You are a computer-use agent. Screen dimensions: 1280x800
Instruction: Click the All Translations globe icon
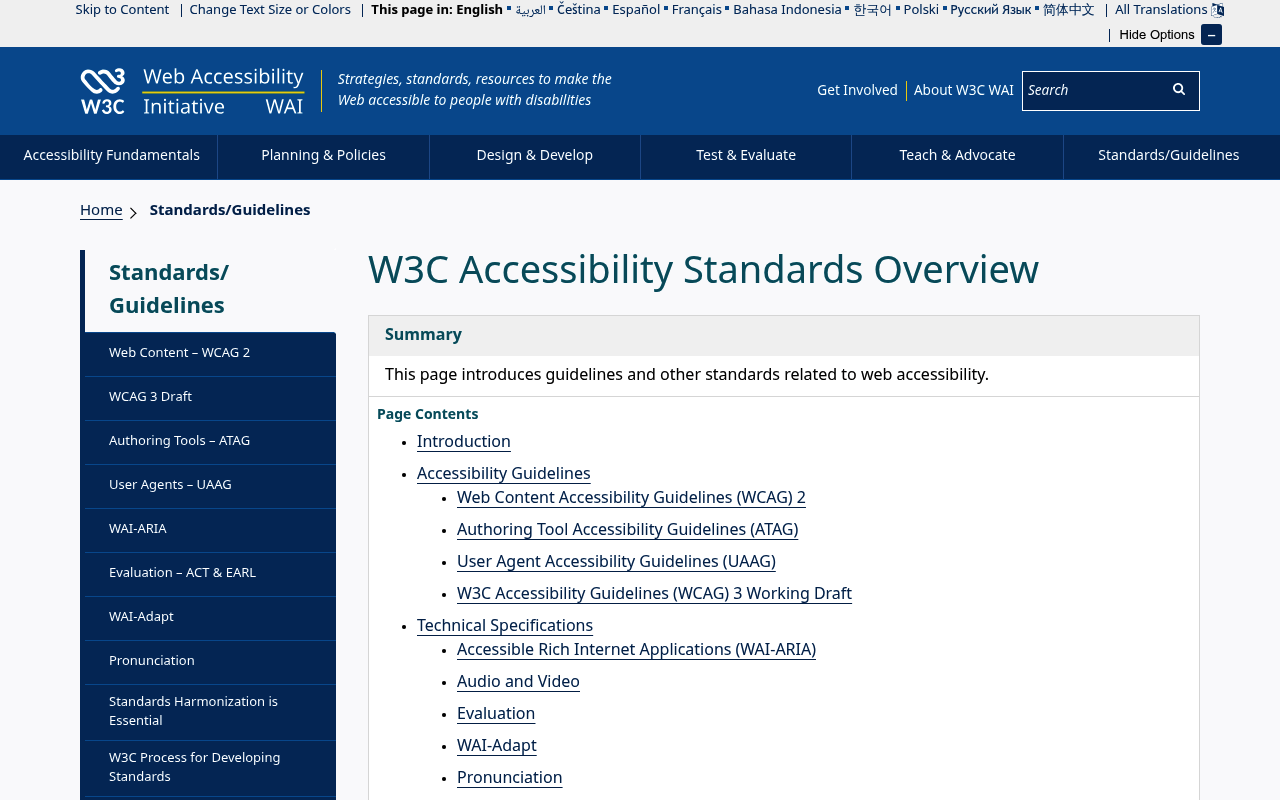(x=1218, y=10)
